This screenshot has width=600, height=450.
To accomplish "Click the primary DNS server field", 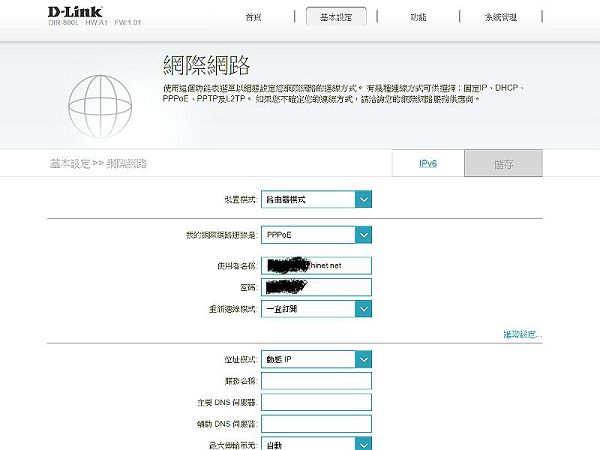I will (x=316, y=403).
